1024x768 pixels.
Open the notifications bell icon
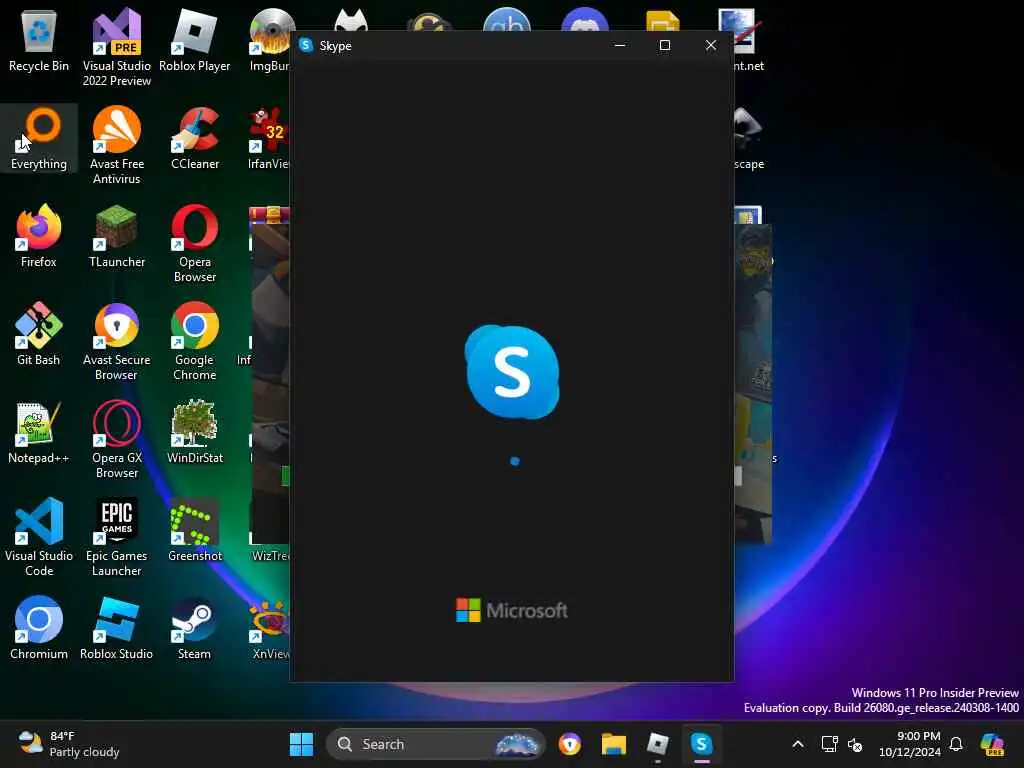pyautogui.click(x=956, y=744)
